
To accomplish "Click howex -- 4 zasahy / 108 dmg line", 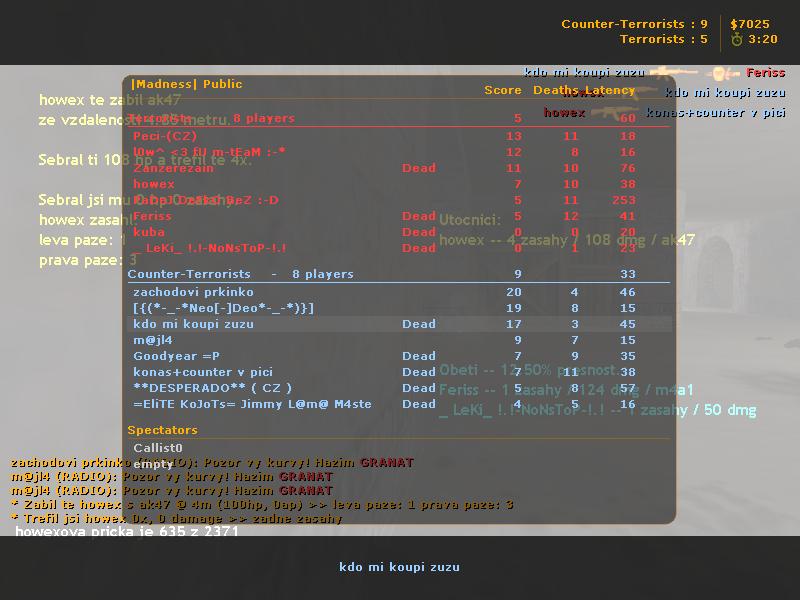I will 567,240.
